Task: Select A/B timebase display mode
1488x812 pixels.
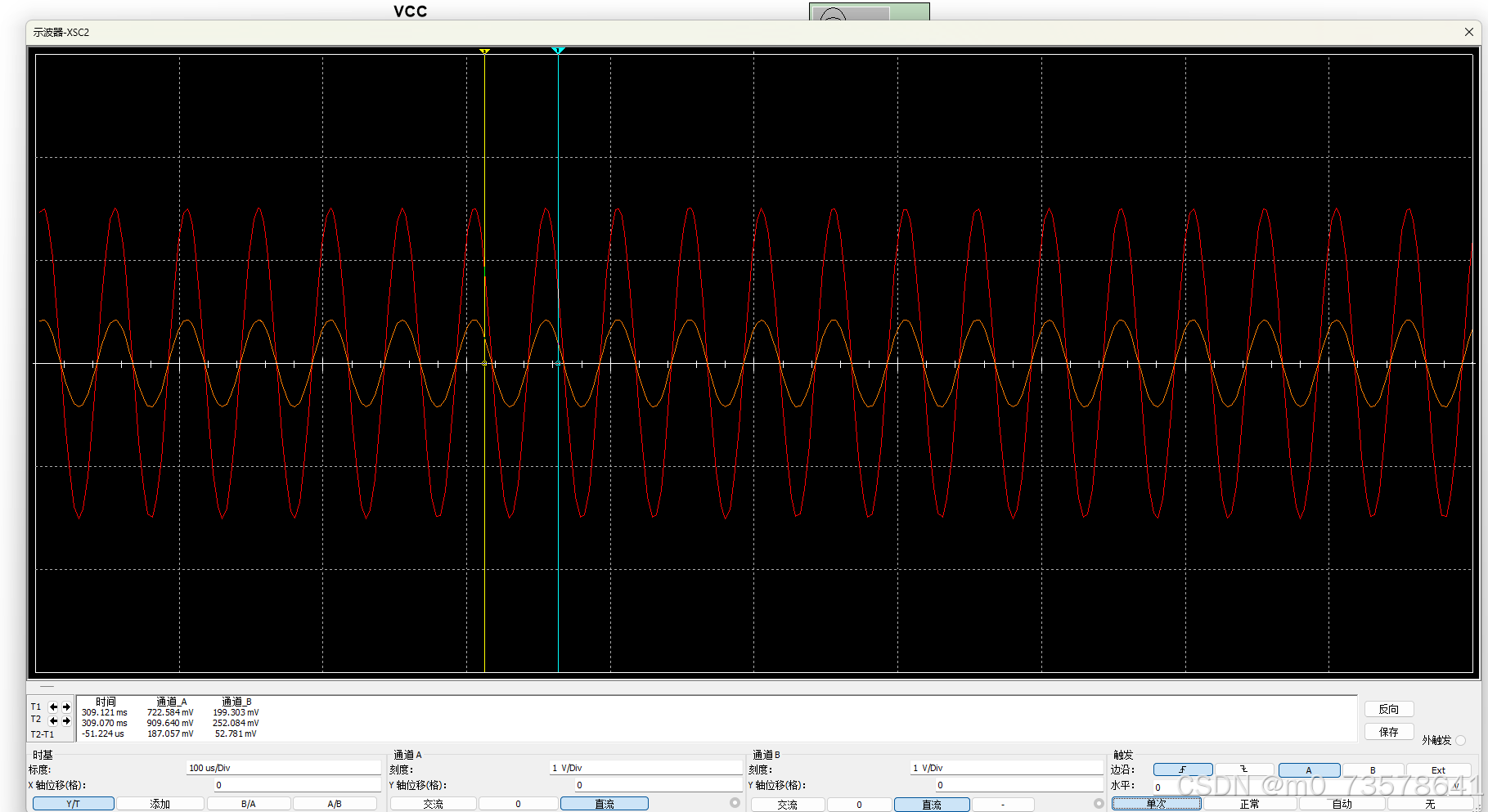Action: (335, 804)
